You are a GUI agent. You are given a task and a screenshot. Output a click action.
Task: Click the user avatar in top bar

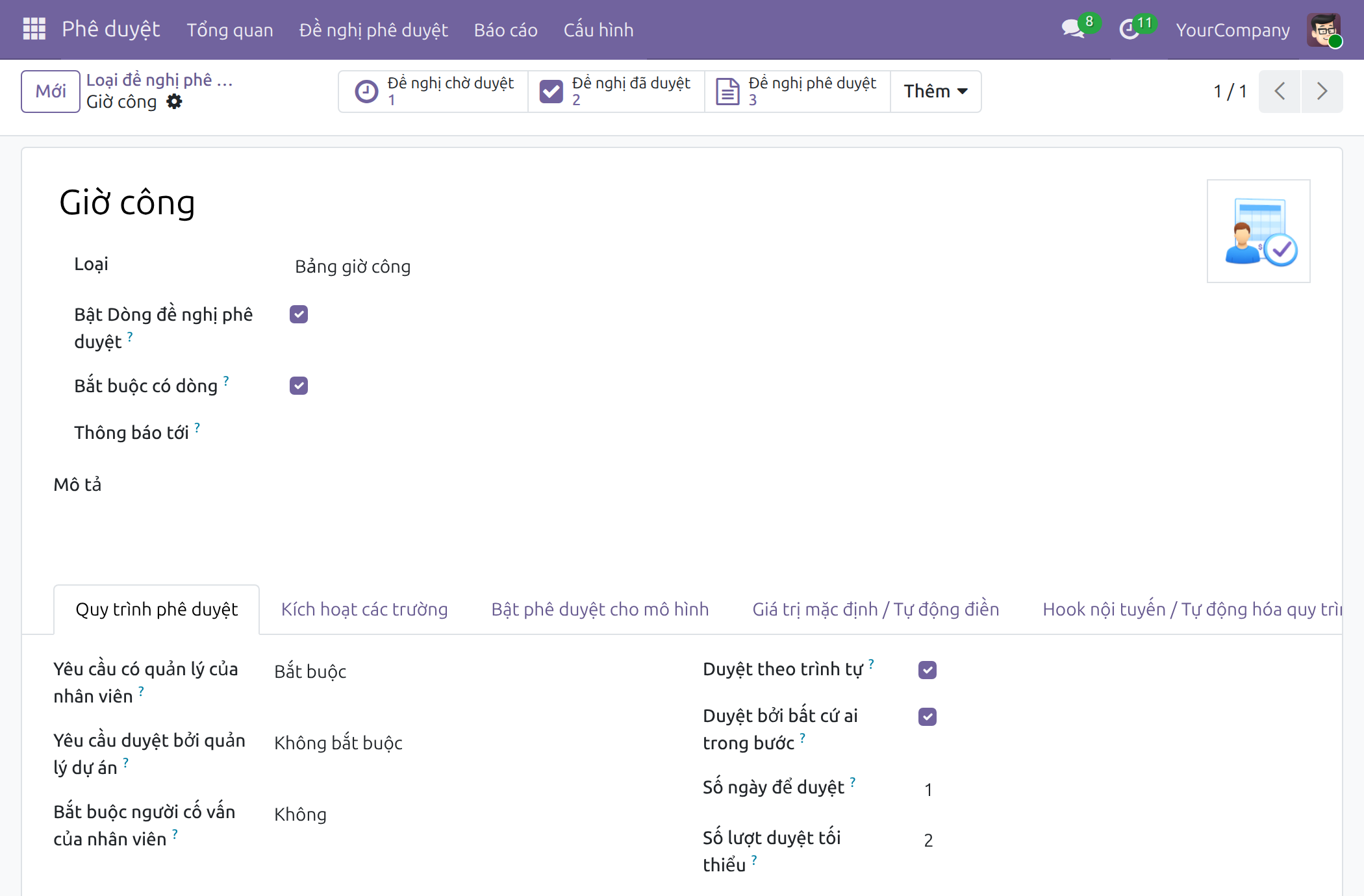[1324, 30]
